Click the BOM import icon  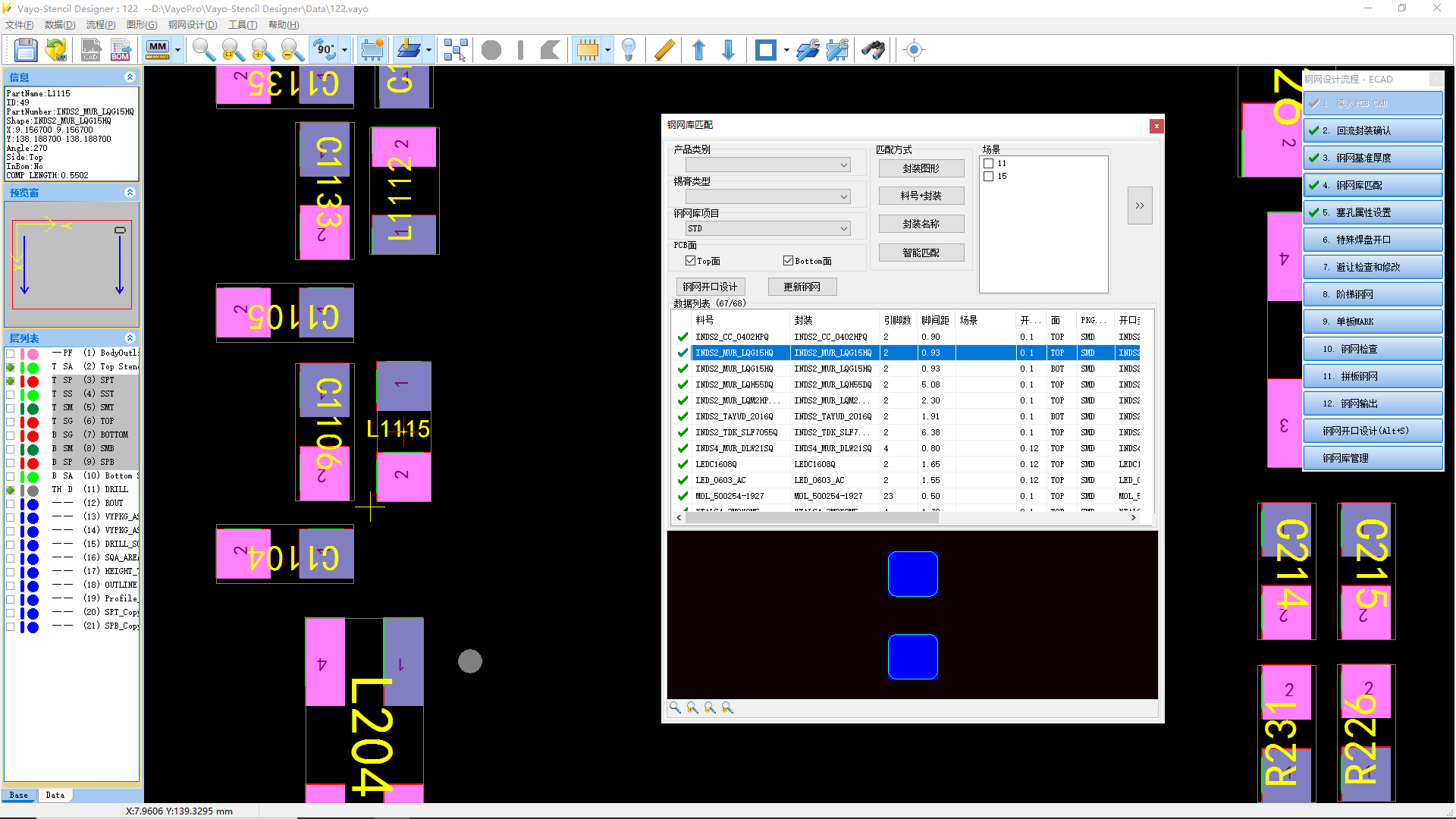121,51
